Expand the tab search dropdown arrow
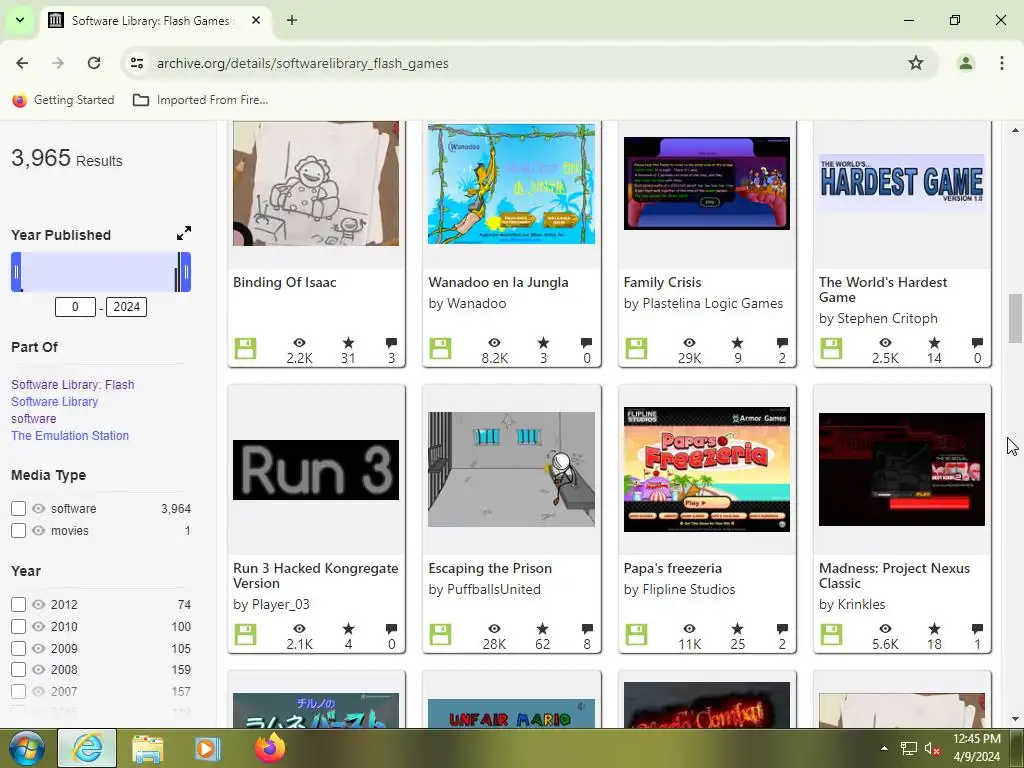 [20, 20]
